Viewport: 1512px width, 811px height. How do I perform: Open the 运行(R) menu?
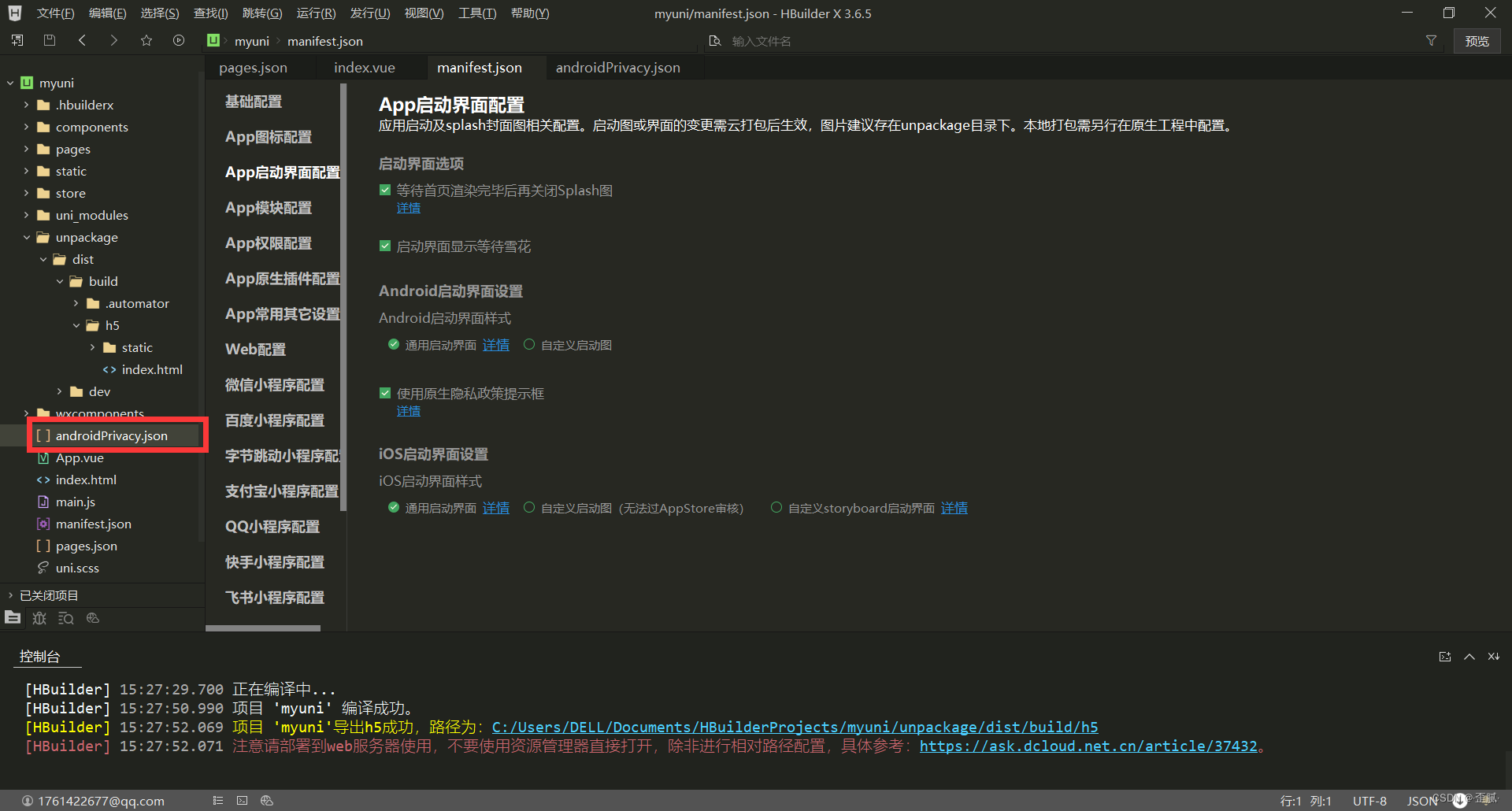pos(316,13)
